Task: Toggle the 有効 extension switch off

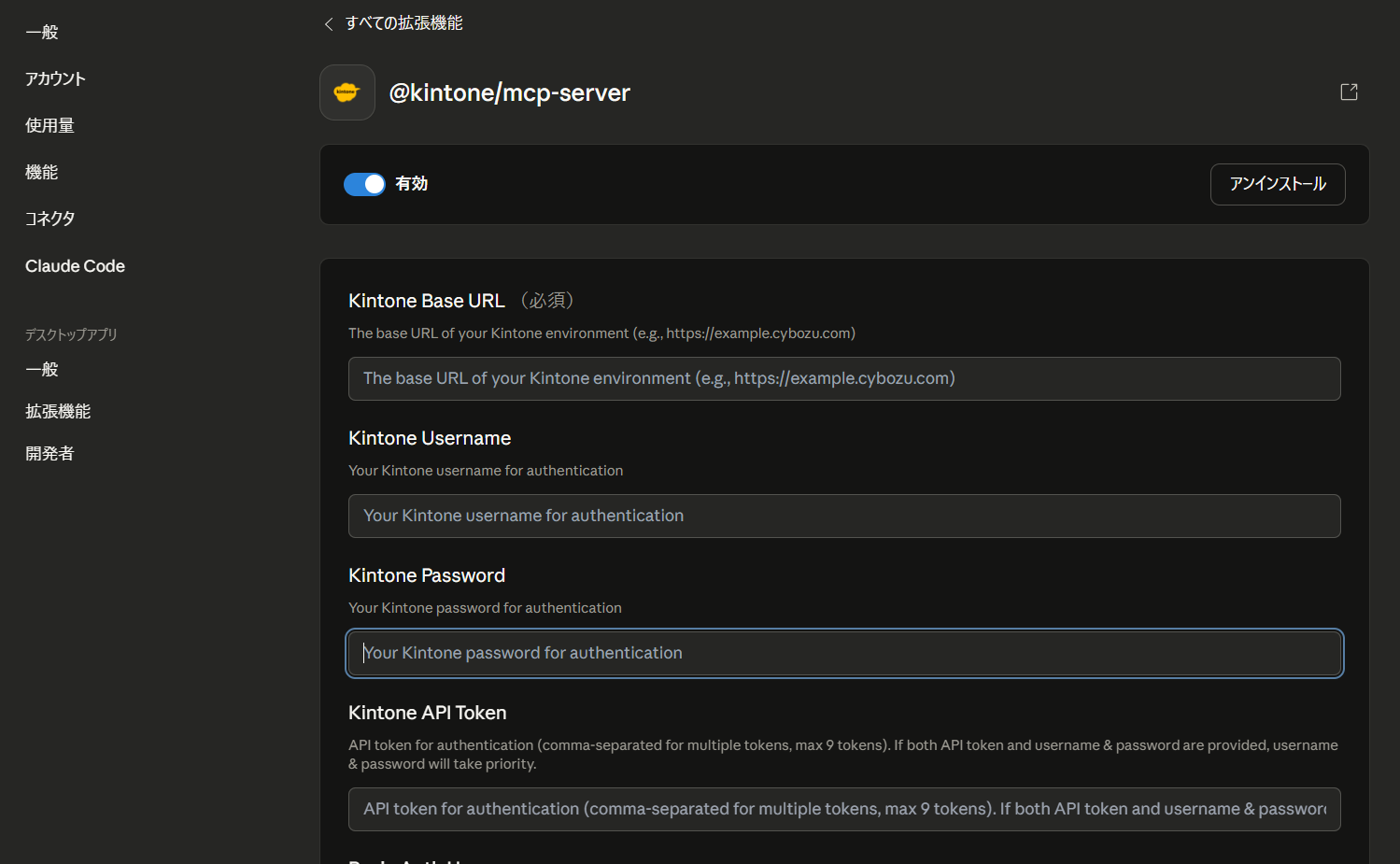Action: [x=364, y=184]
